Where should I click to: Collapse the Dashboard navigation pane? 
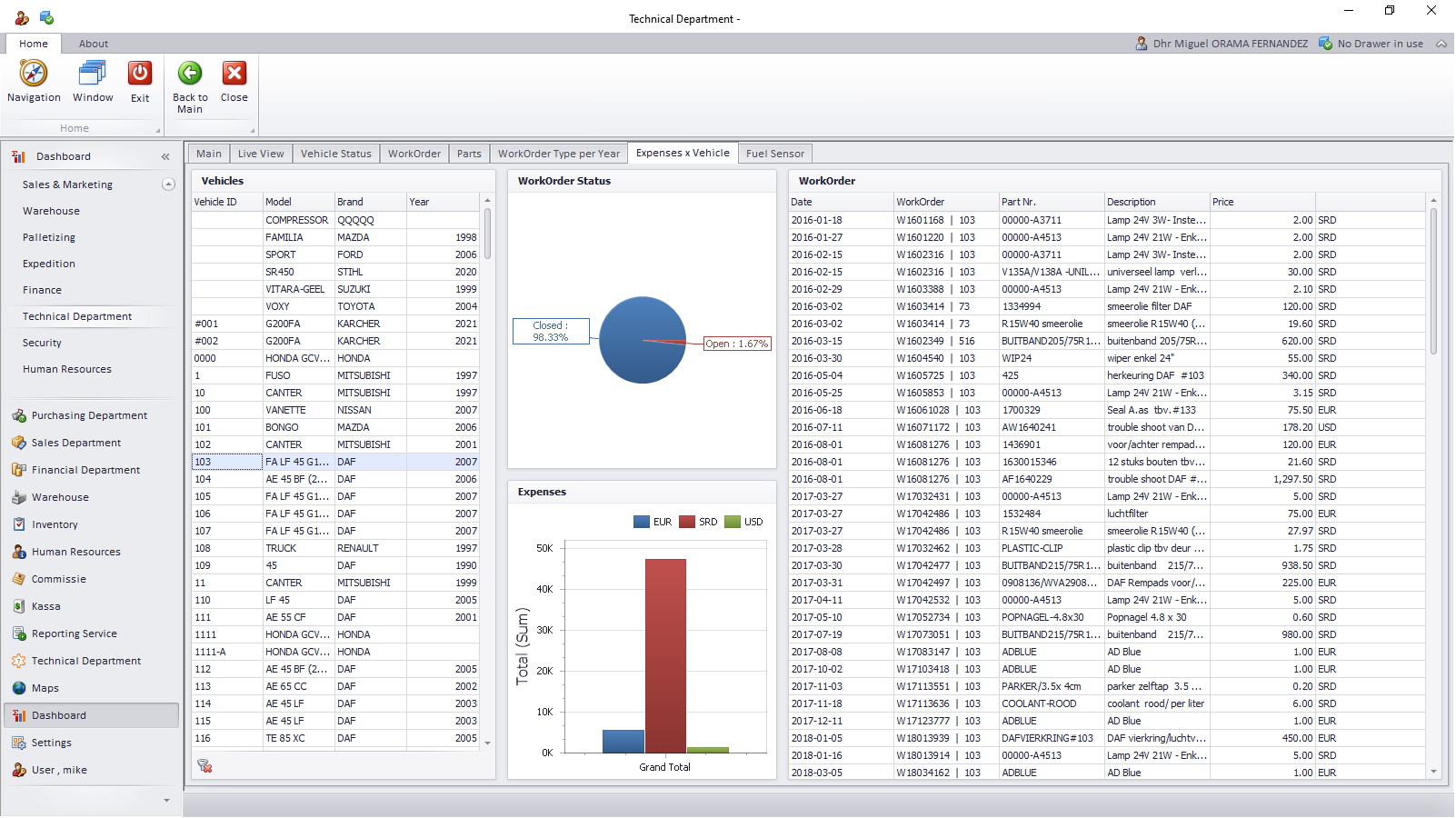(x=165, y=157)
